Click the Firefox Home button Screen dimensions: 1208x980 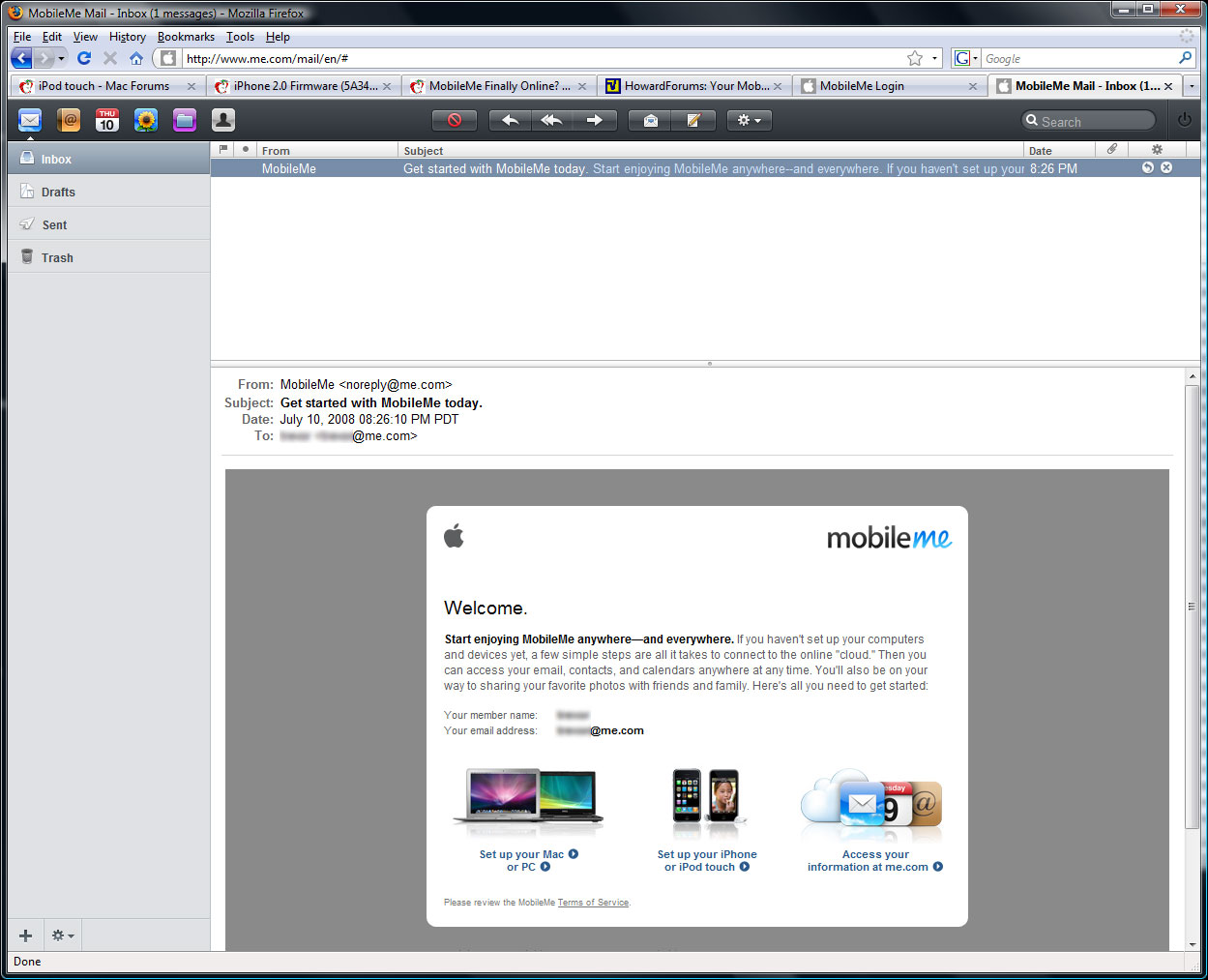tap(136, 58)
